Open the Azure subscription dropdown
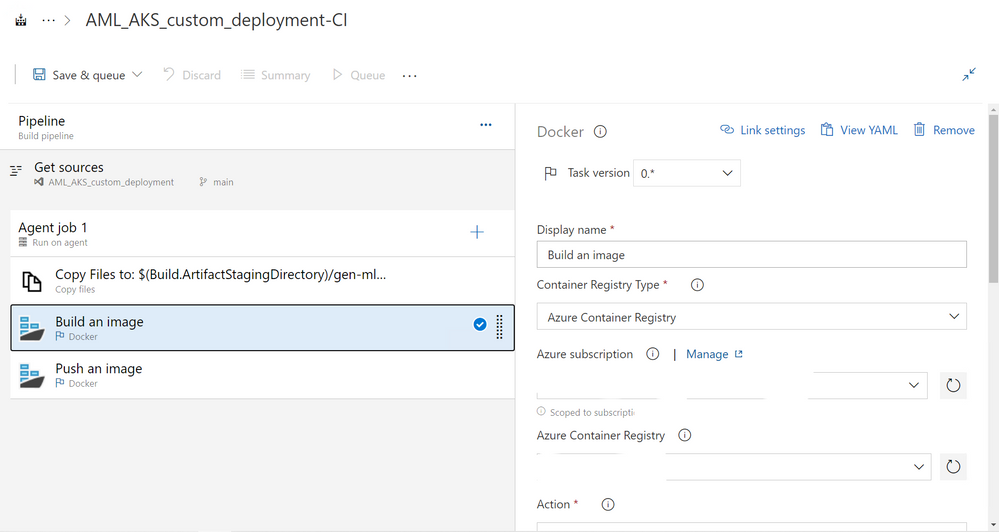 click(x=732, y=385)
